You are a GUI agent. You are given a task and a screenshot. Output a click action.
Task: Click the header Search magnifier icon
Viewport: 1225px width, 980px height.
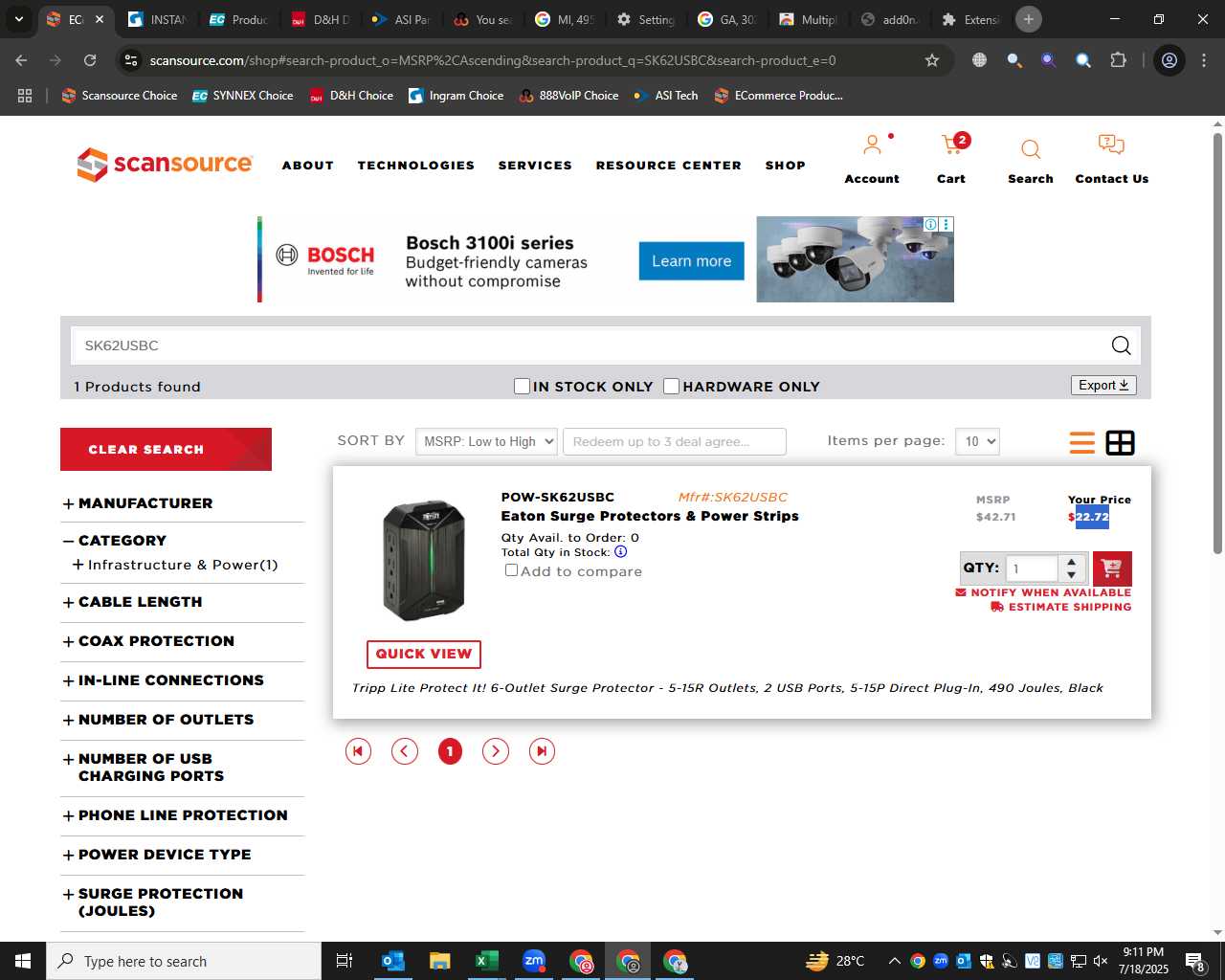[1031, 149]
